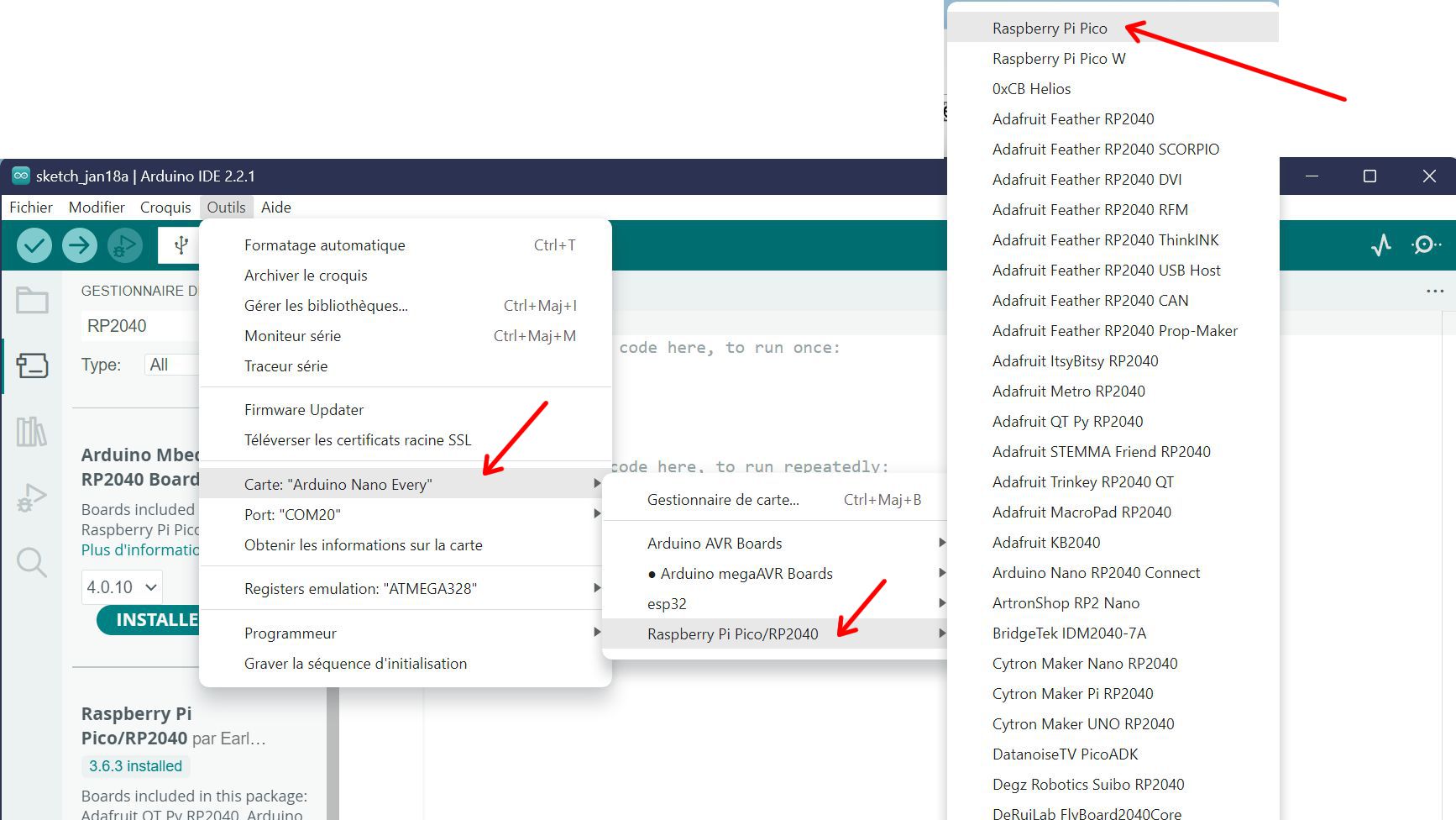
Task: Choose Adafruit Feather RP2040 USB Host
Action: pyautogui.click(x=1113, y=271)
